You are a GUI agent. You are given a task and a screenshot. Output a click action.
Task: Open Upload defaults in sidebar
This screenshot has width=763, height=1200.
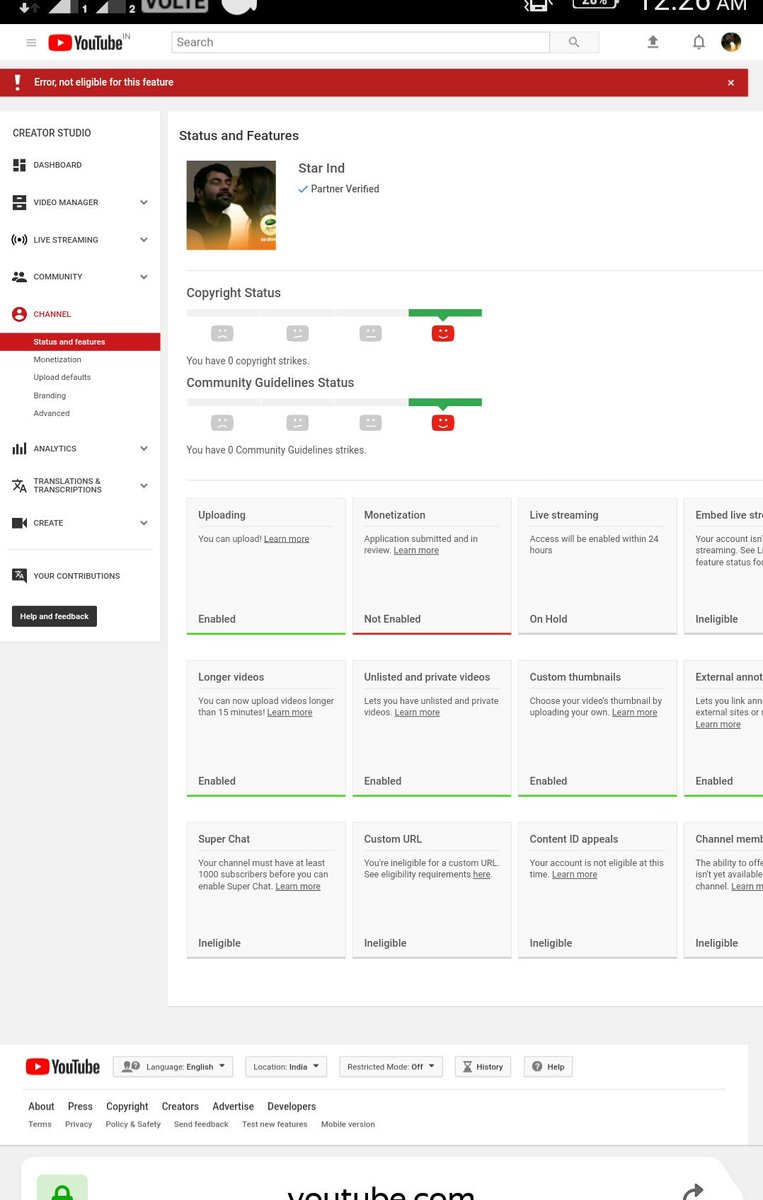click(x=62, y=378)
